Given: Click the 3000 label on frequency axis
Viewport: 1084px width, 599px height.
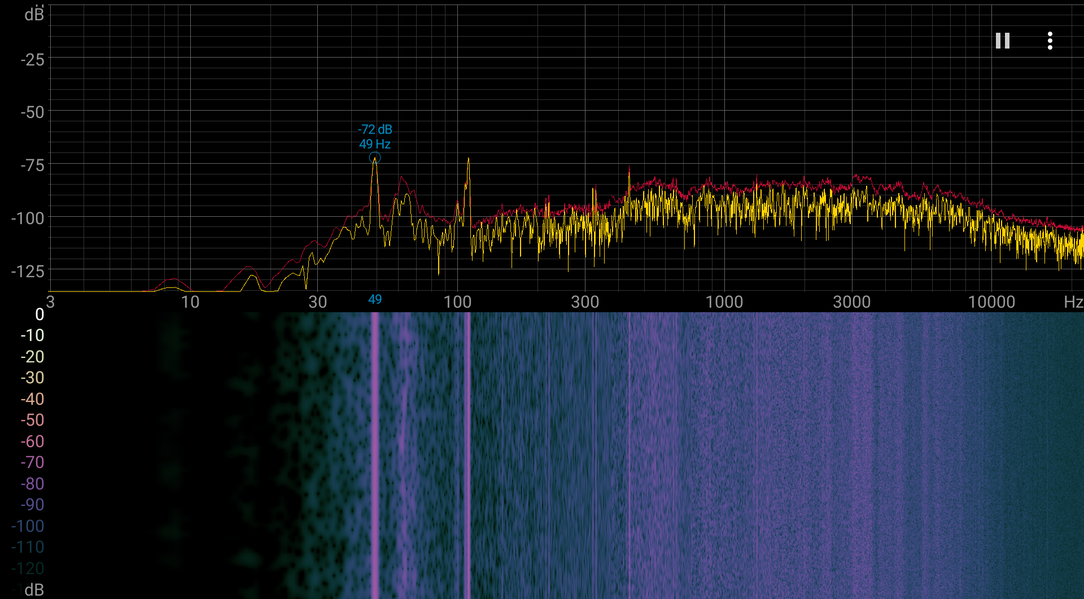Looking at the screenshot, I should (852, 302).
